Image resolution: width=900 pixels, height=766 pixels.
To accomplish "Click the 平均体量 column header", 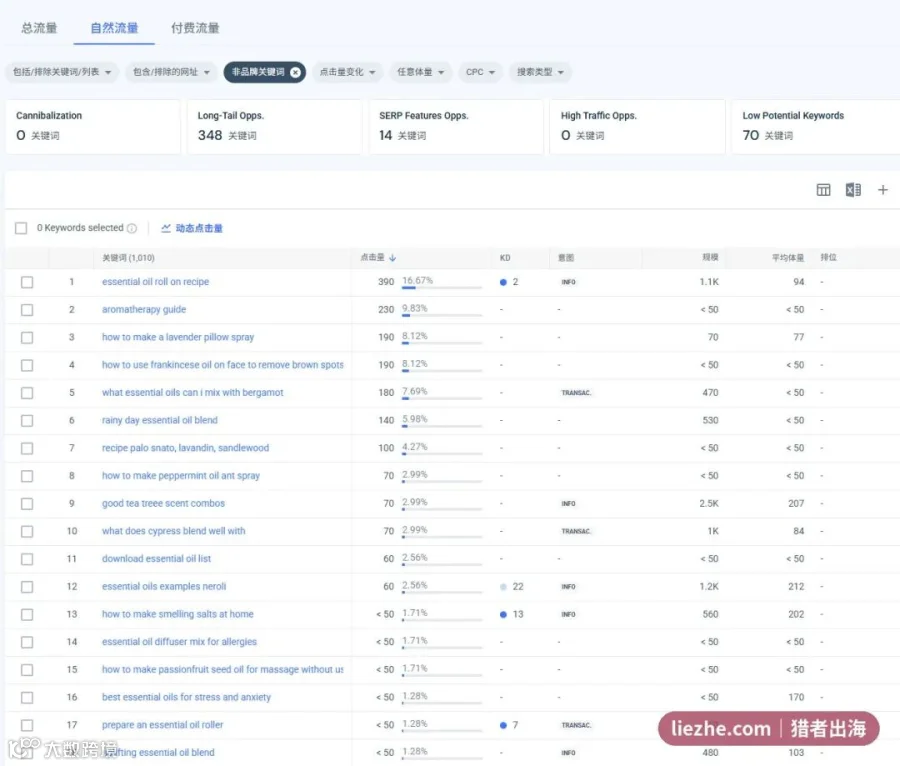I will pyautogui.click(x=788, y=258).
